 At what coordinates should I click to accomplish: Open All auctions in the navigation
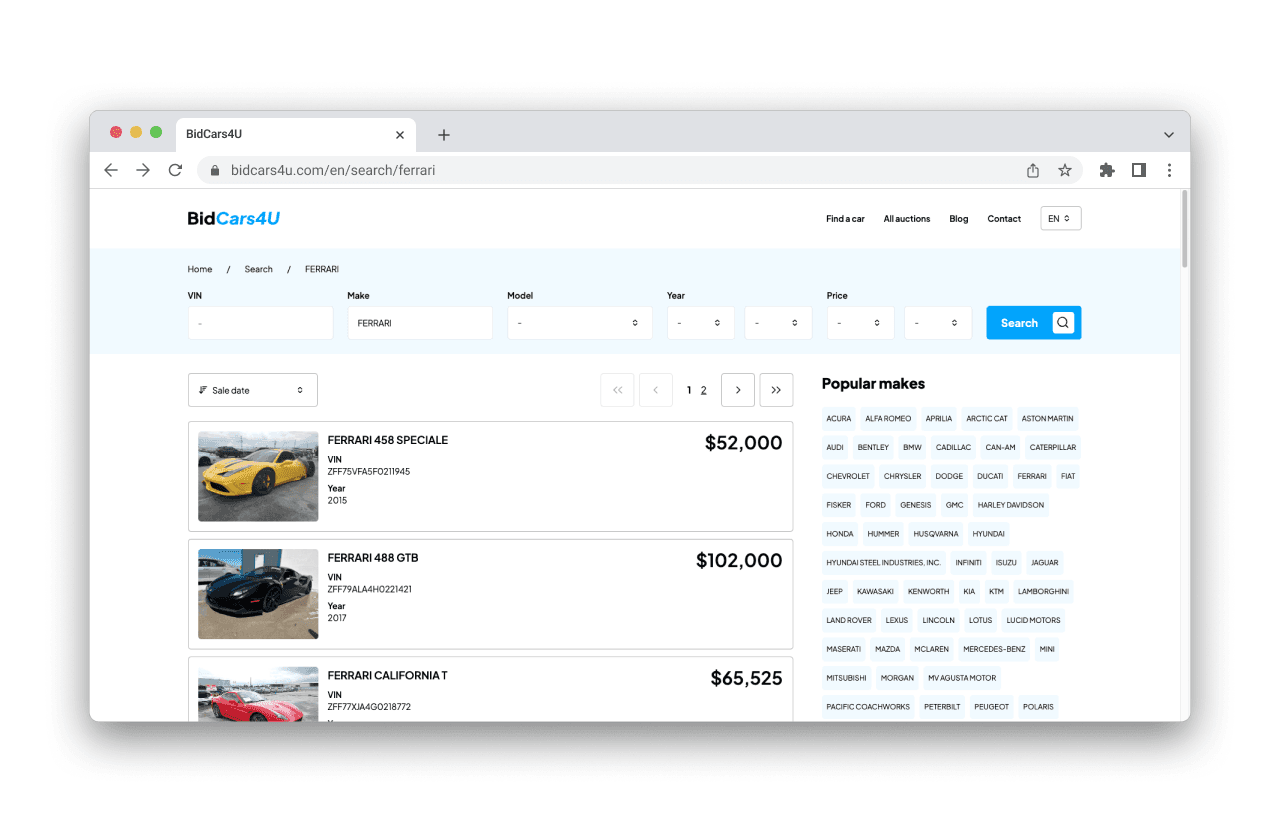906,219
